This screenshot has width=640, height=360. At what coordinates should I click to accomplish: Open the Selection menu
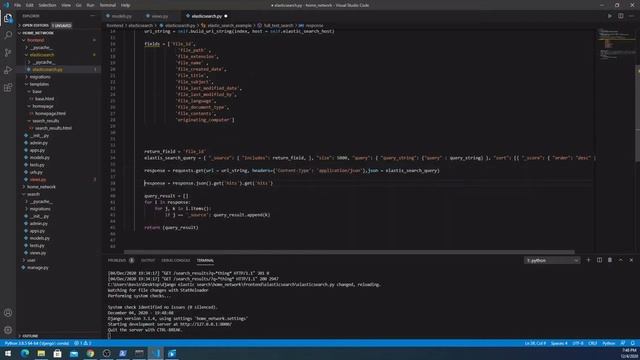[x=47, y=5]
